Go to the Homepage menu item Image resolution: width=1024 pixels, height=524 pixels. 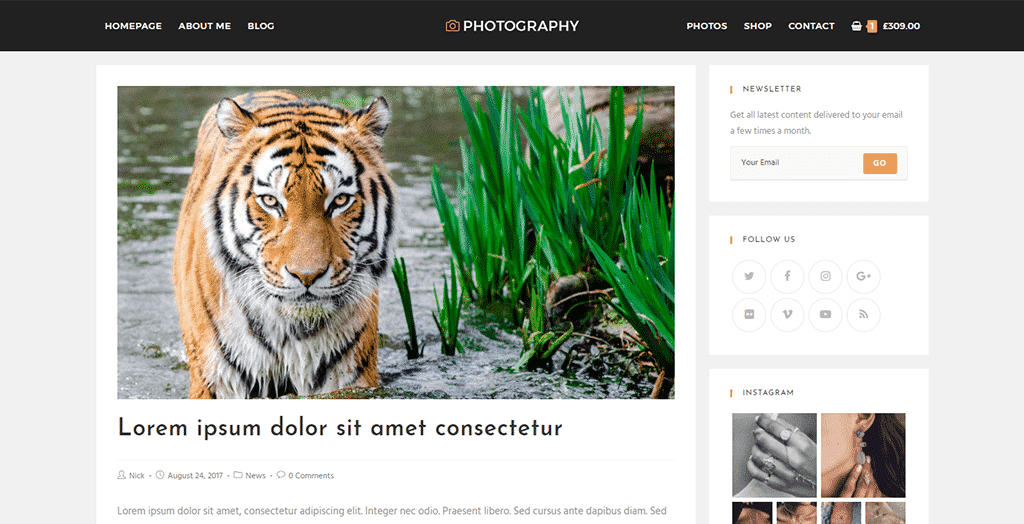point(133,26)
